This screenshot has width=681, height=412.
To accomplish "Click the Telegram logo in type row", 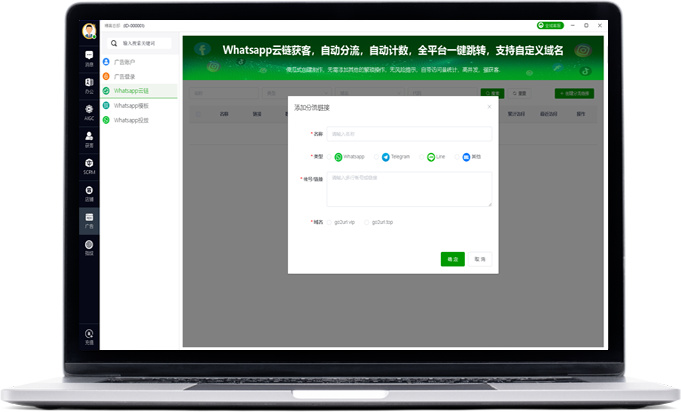I will pos(386,157).
